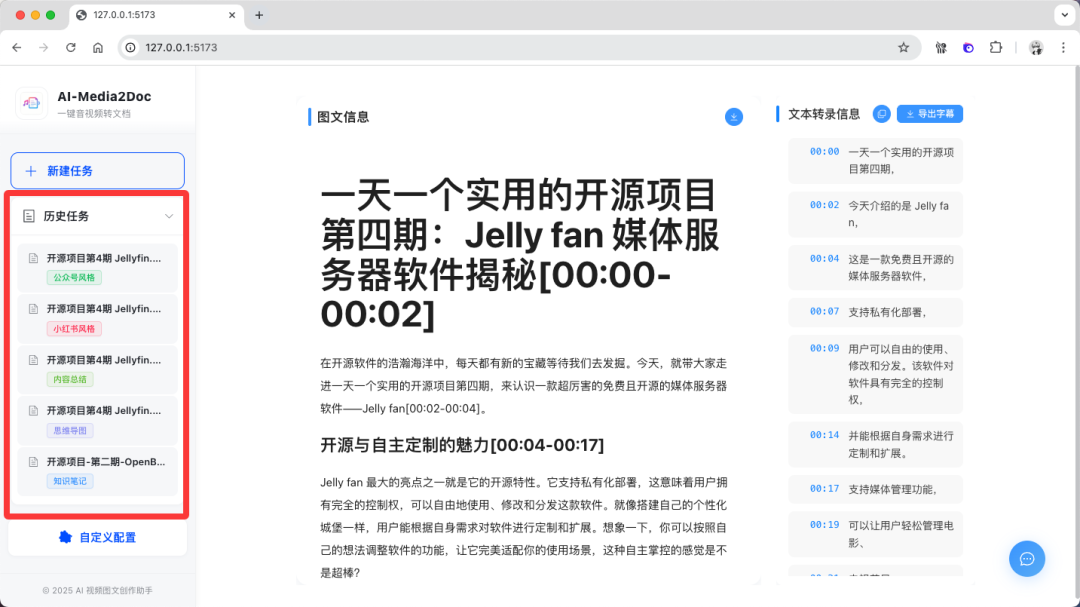Copy transcript with the round copy icon
1080x607 pixels.
(882, 114)
